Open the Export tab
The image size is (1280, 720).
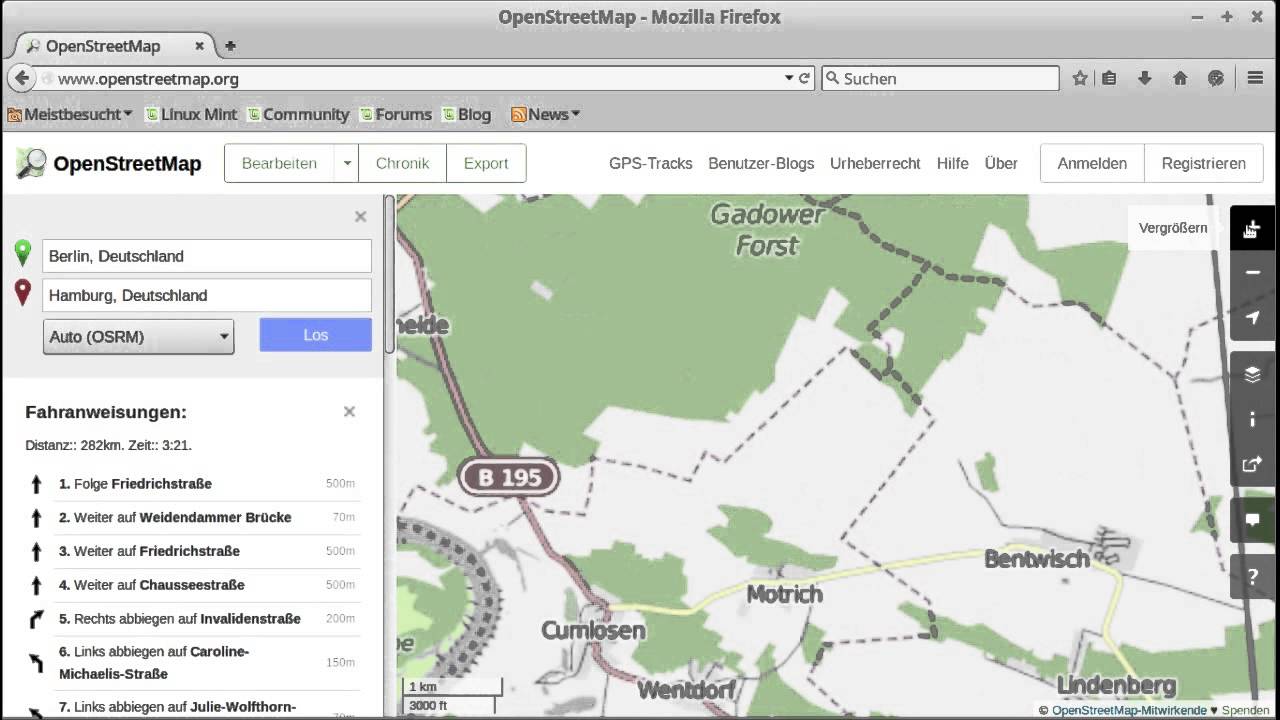point(486,163)
